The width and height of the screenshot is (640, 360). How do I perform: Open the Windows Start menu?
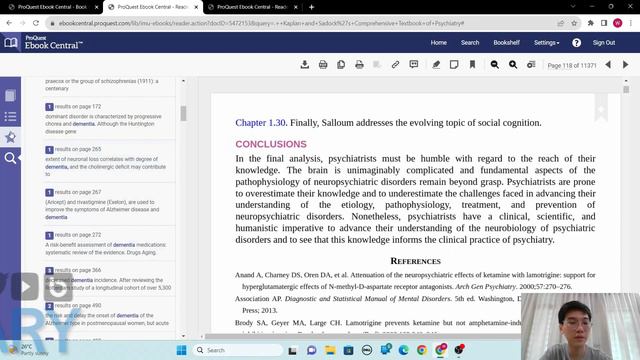[182, 350]
